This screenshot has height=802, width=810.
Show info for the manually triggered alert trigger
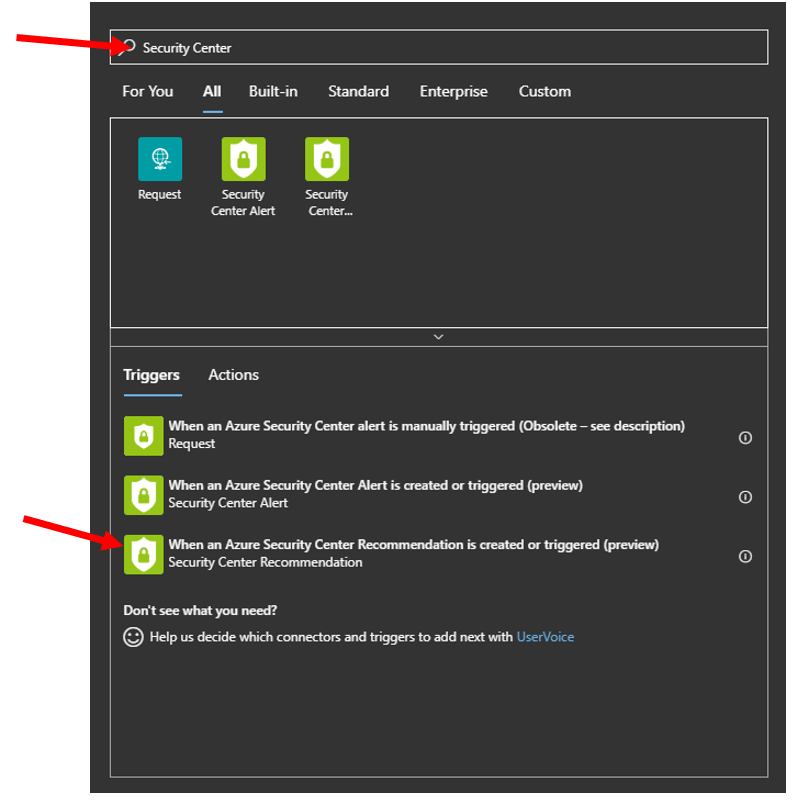click(x=745, y=438)
